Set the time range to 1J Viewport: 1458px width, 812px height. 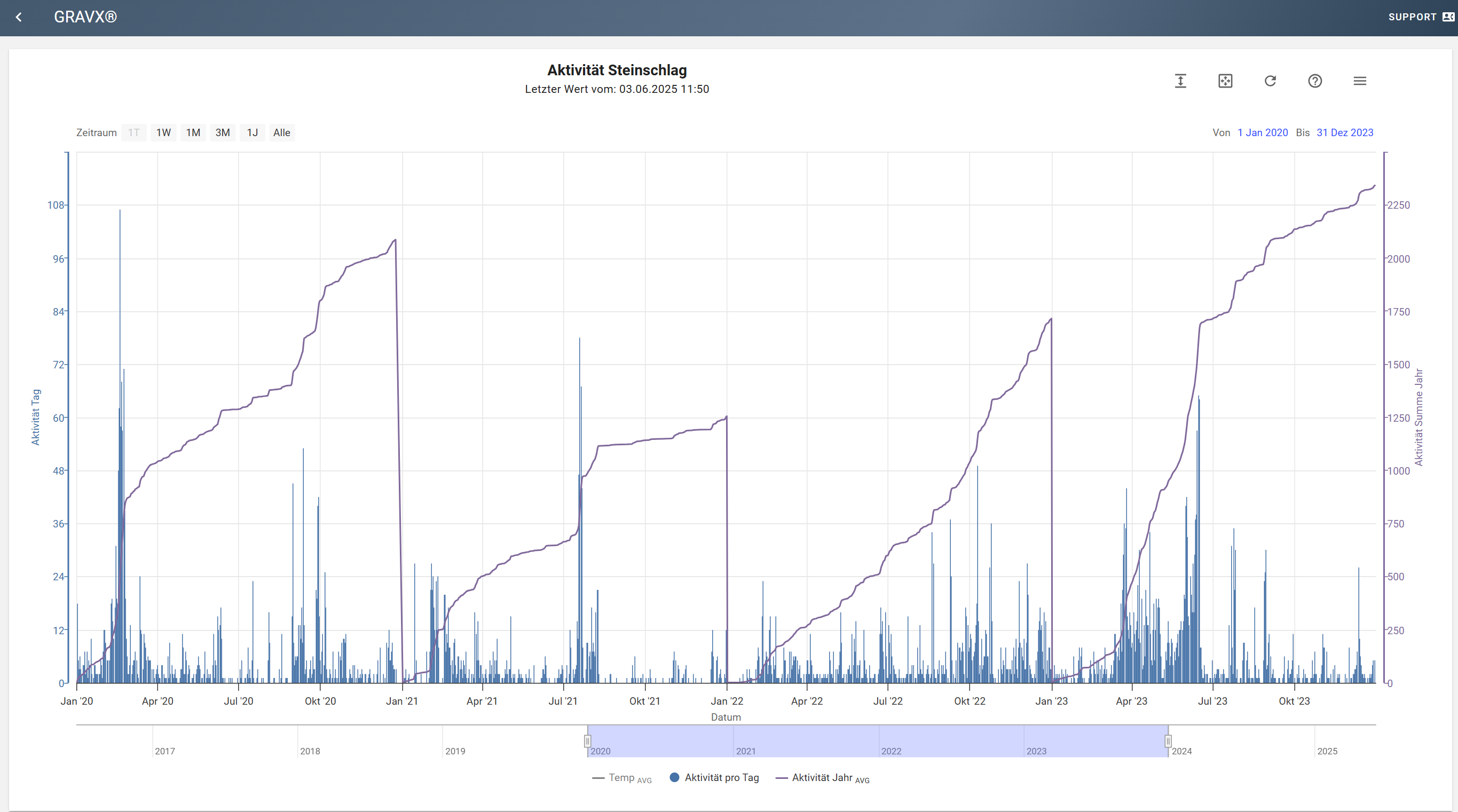click(253, 132)
